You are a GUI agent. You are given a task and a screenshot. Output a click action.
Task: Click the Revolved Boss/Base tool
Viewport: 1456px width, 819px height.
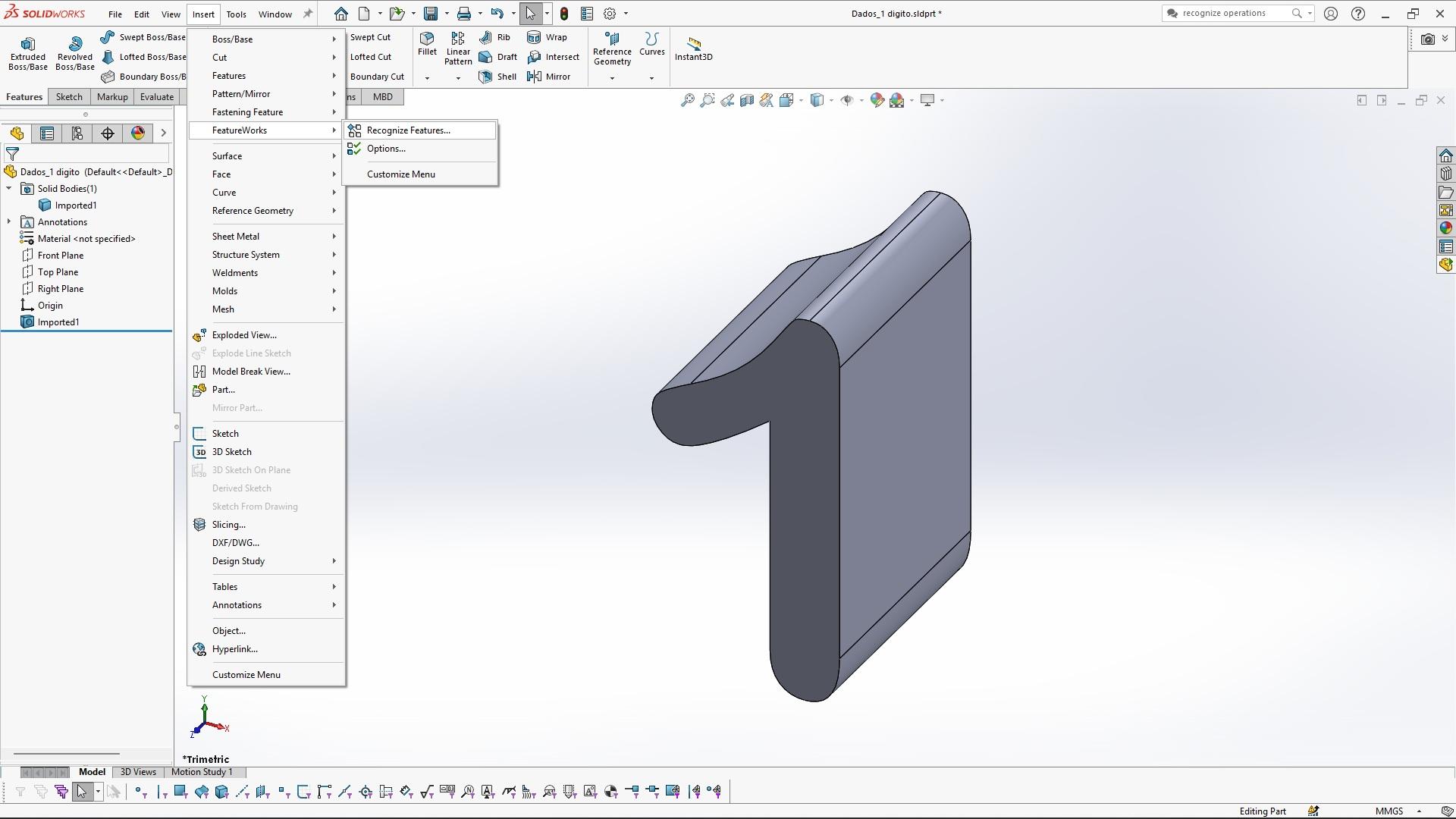74,53
